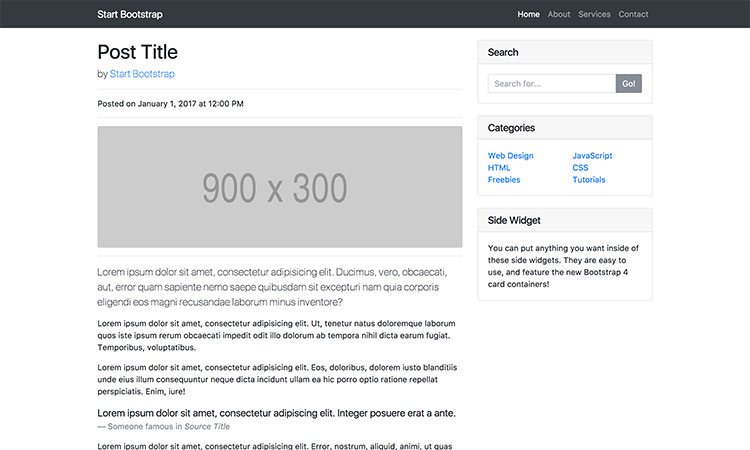Image resolution: width=750 pixels, height=450 pixels.
Task: Open the Home nav item
Action: coord(528,14)
